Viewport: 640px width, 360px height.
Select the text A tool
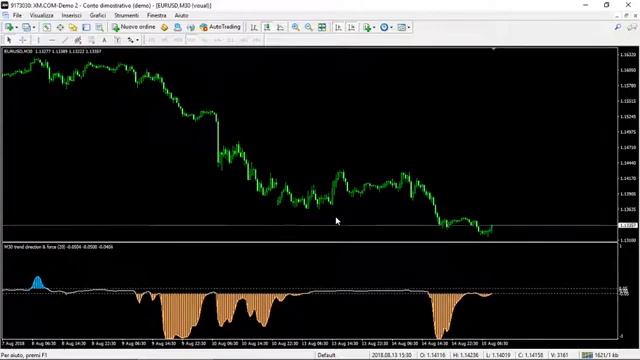[104, 40]
